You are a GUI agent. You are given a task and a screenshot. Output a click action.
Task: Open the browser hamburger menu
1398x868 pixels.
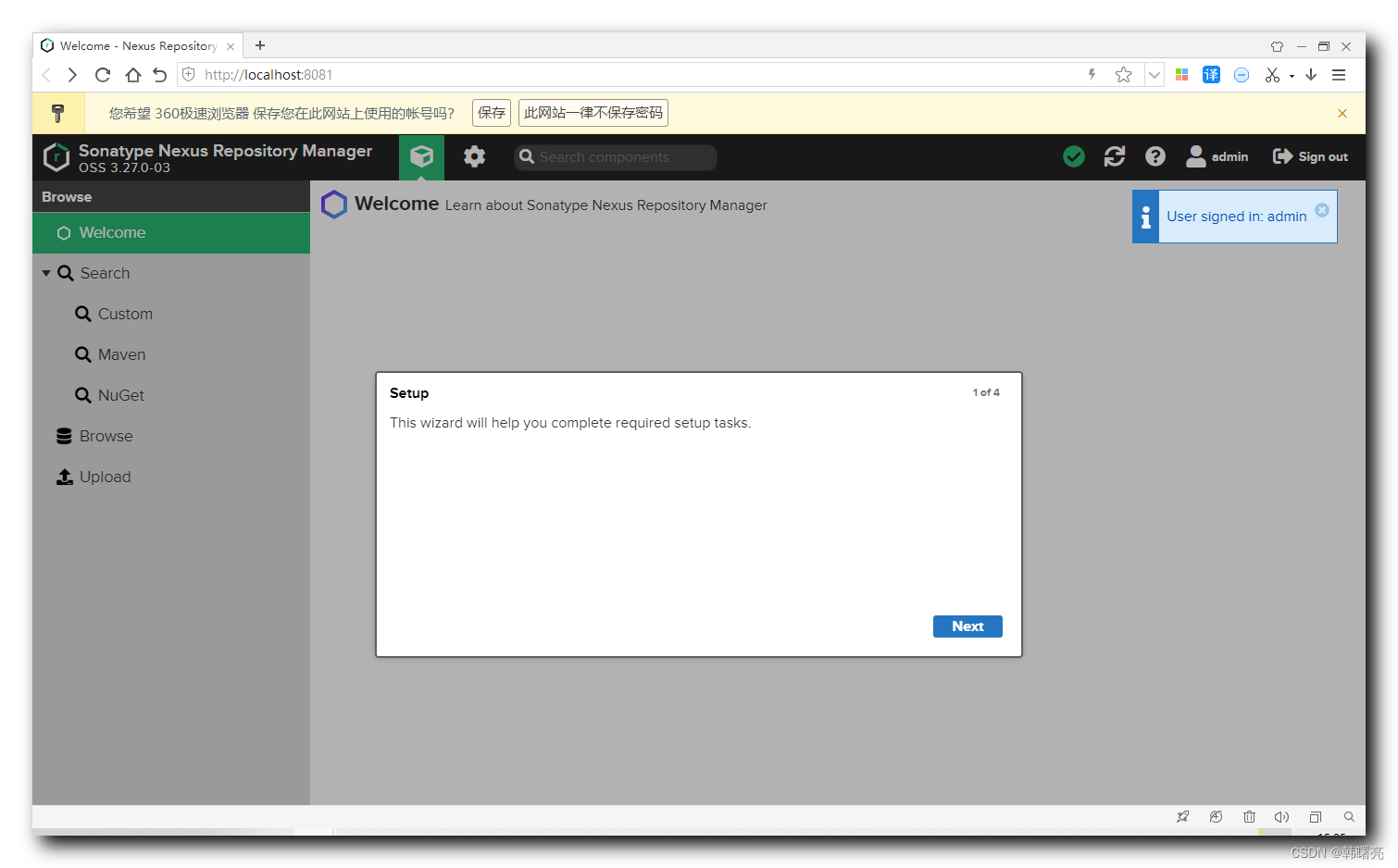click(1339, 75)
